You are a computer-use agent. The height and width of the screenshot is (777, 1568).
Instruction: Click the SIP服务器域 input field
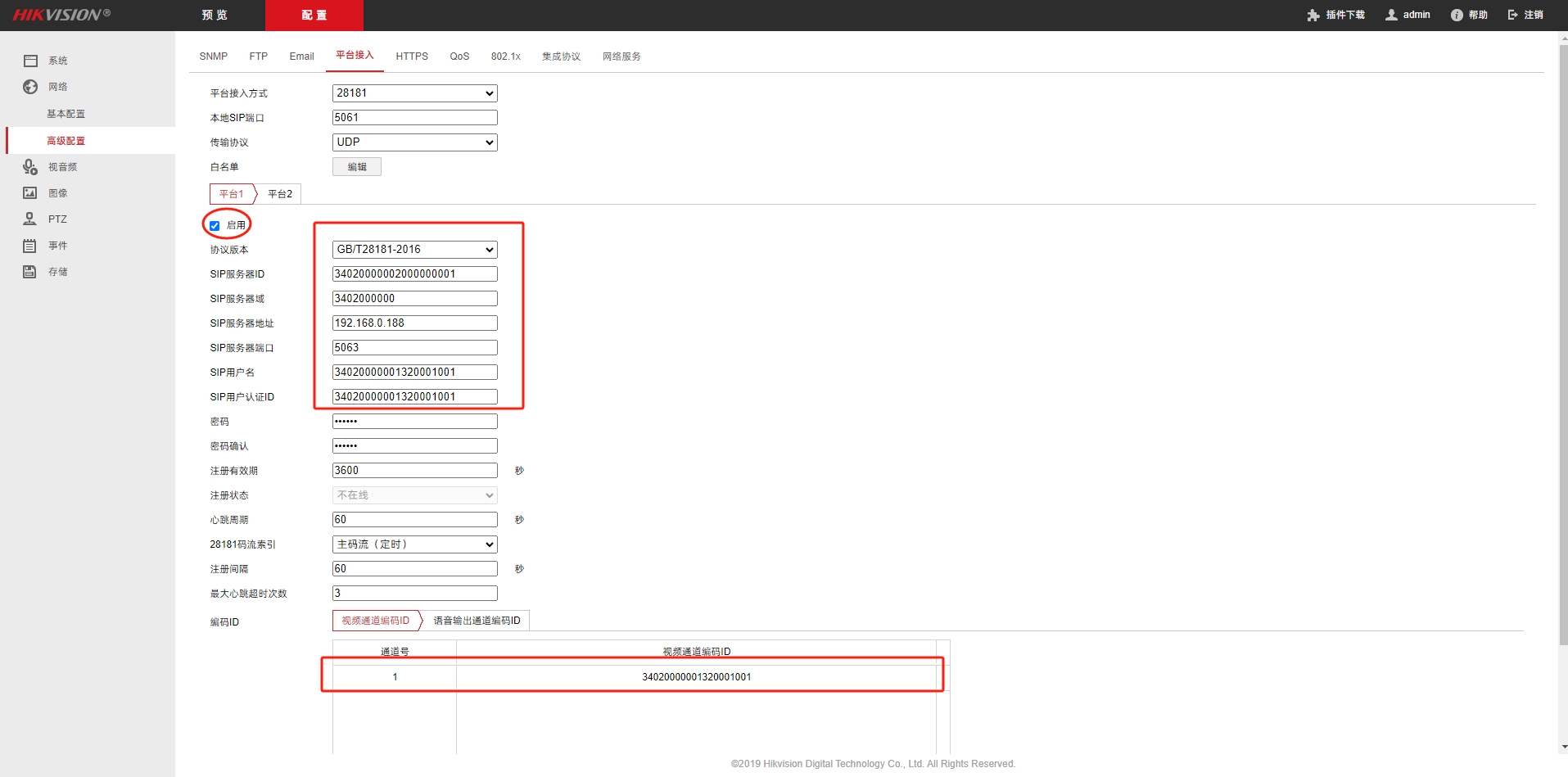coord(415,299)
